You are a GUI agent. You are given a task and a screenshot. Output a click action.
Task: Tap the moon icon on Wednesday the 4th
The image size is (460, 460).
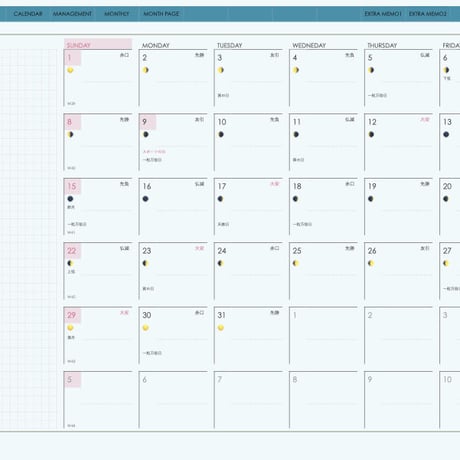[x=296, y=70]
